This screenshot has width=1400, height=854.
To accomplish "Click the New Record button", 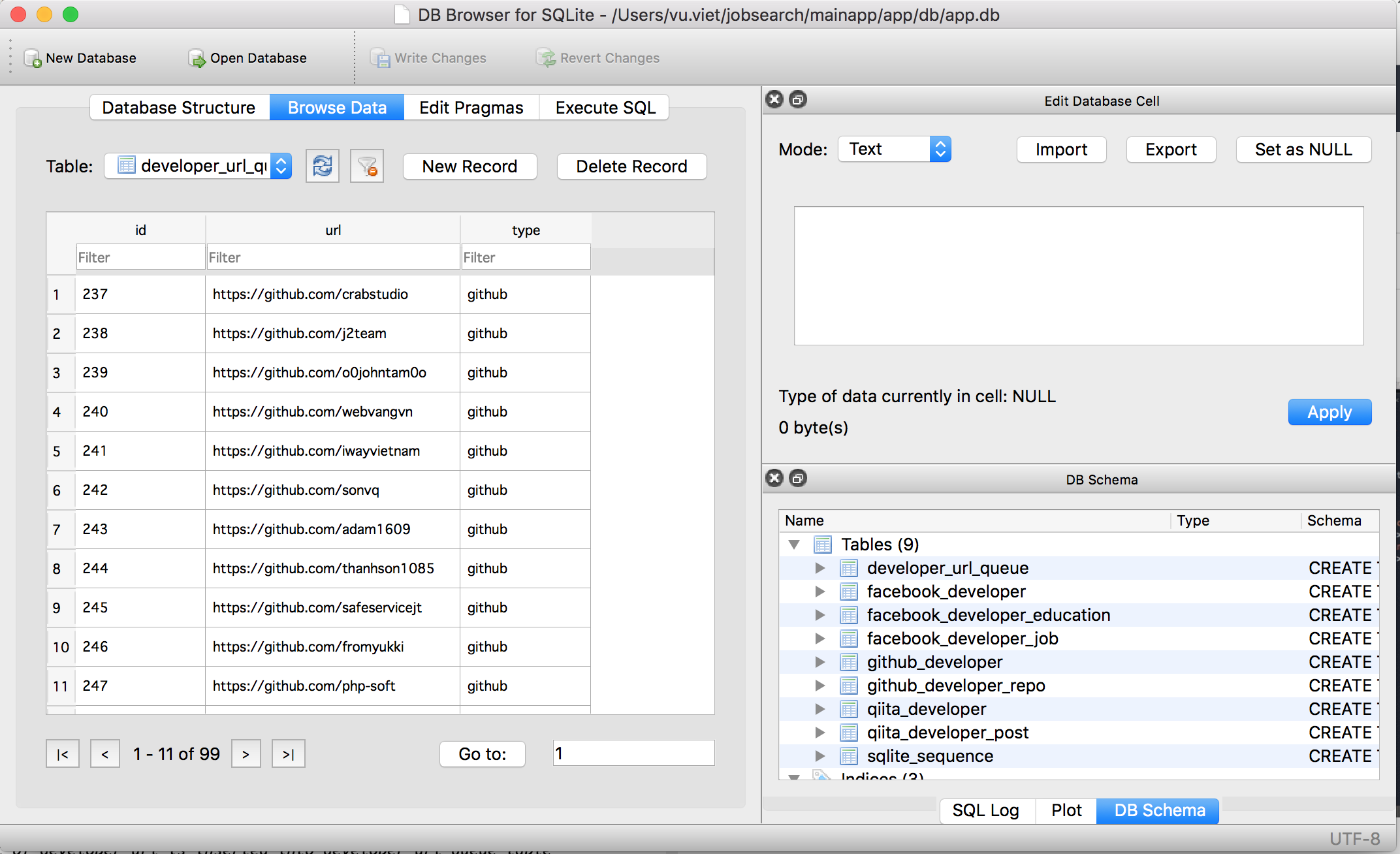I will point(469,166).
